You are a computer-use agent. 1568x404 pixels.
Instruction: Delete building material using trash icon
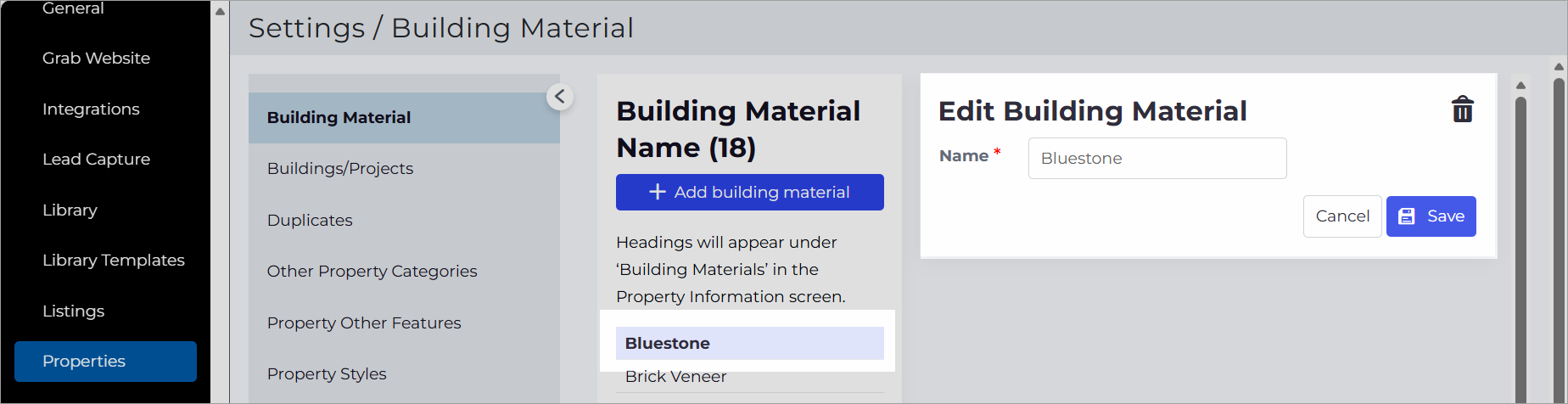pyautogui.click(x=1462, y=109)
